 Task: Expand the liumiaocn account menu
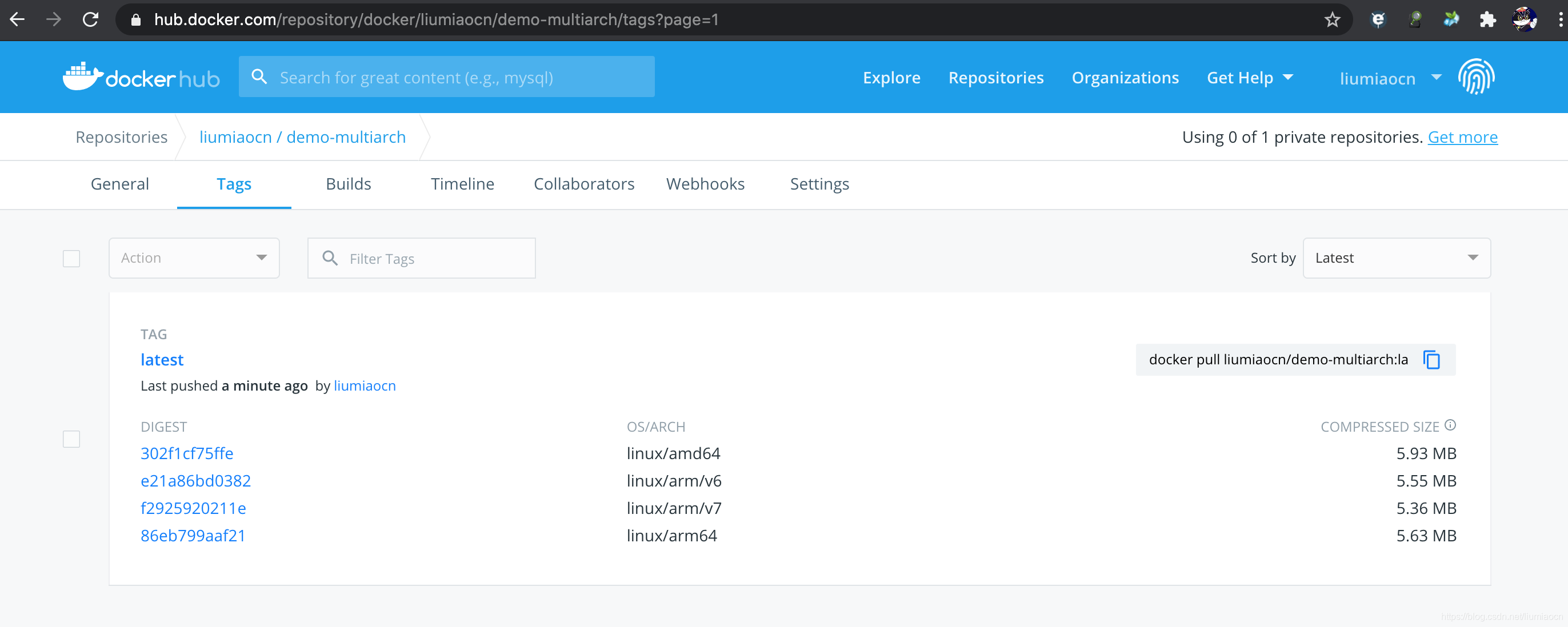[1390, 78]
